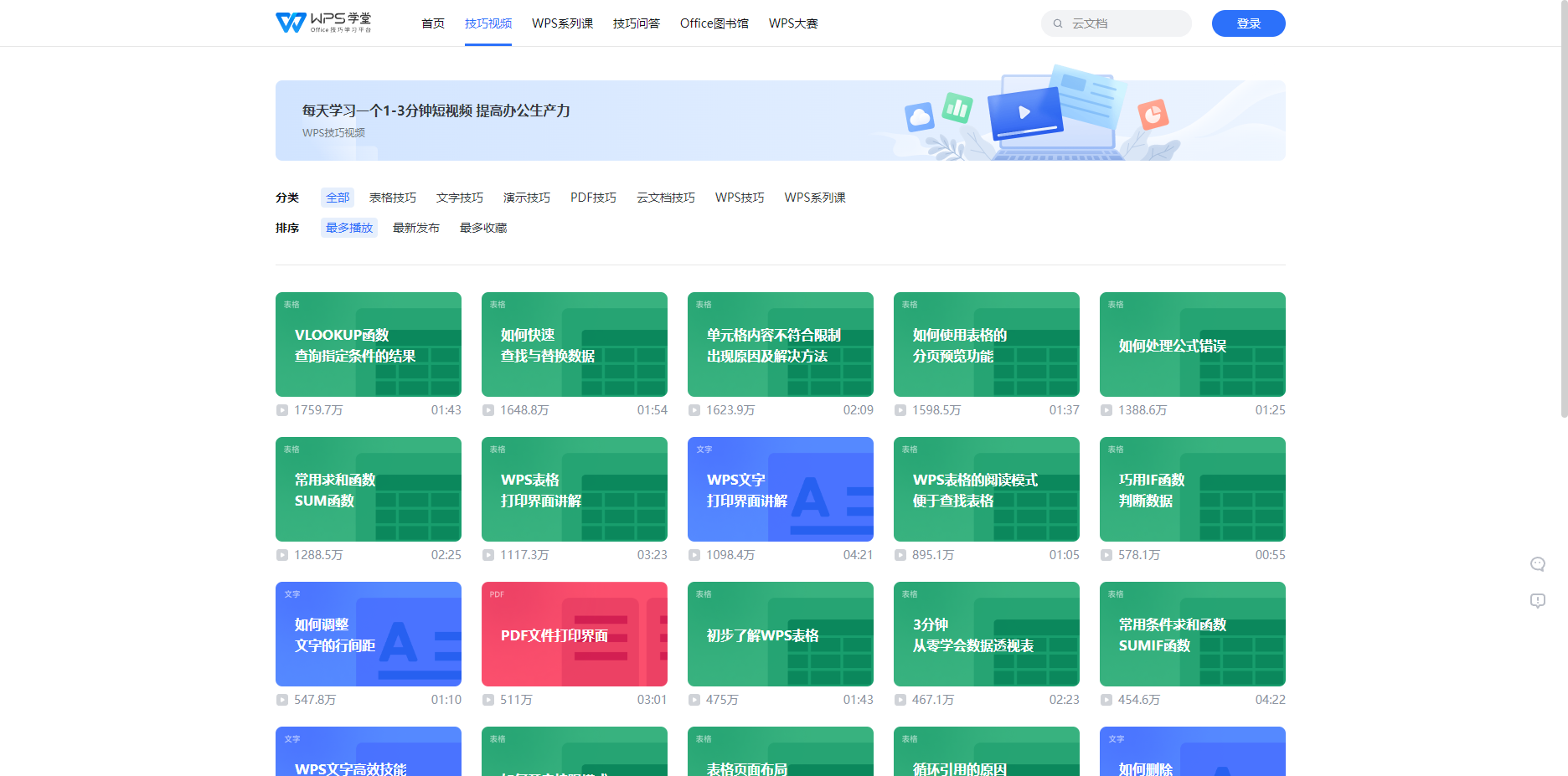Image resolution: width=1568 pixels, height=776 pixels.
Task: Filter by PDF技巧 category
Action: [x=593, y=198]
